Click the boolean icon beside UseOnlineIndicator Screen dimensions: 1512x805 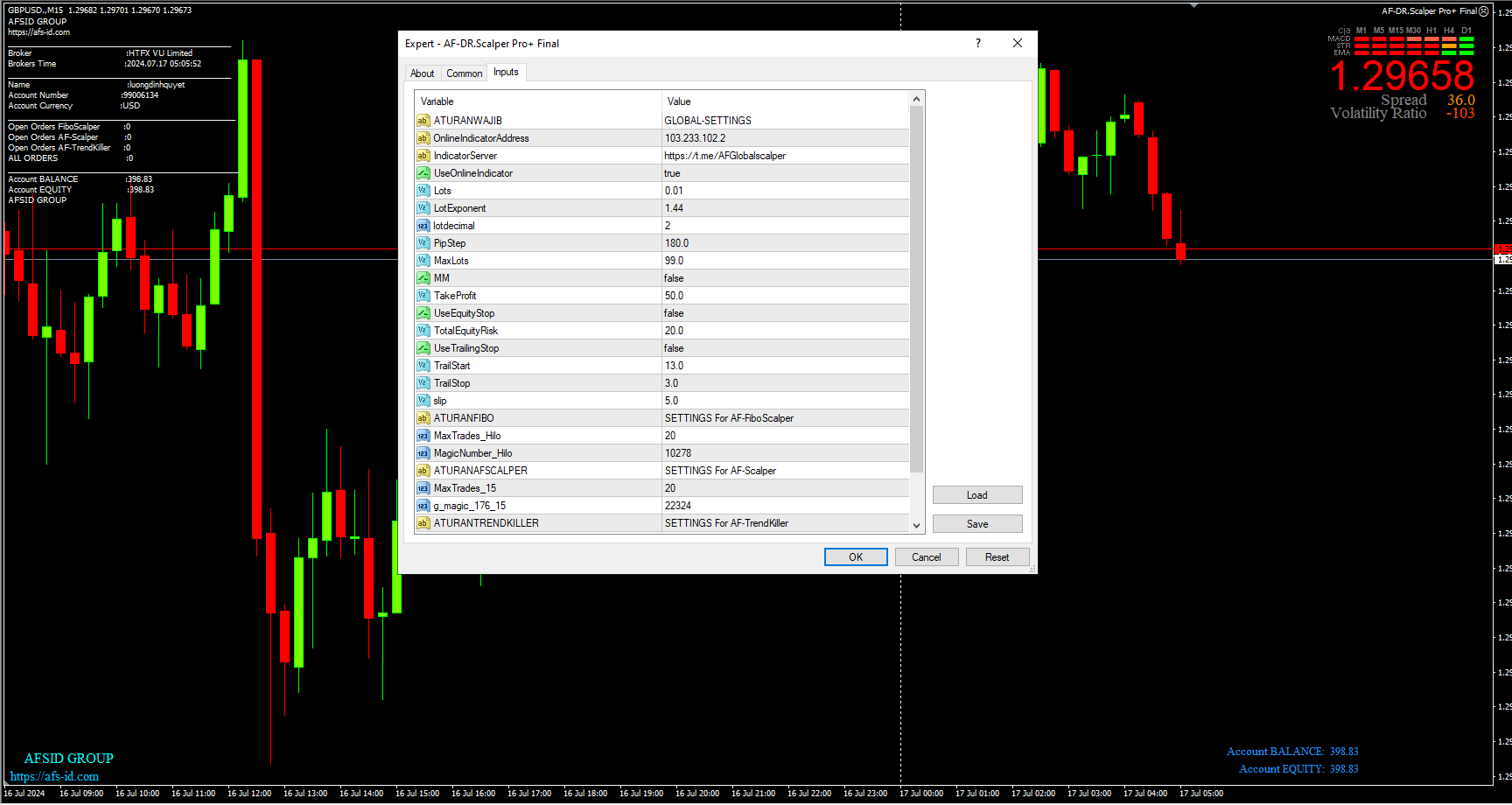point(423,173)
